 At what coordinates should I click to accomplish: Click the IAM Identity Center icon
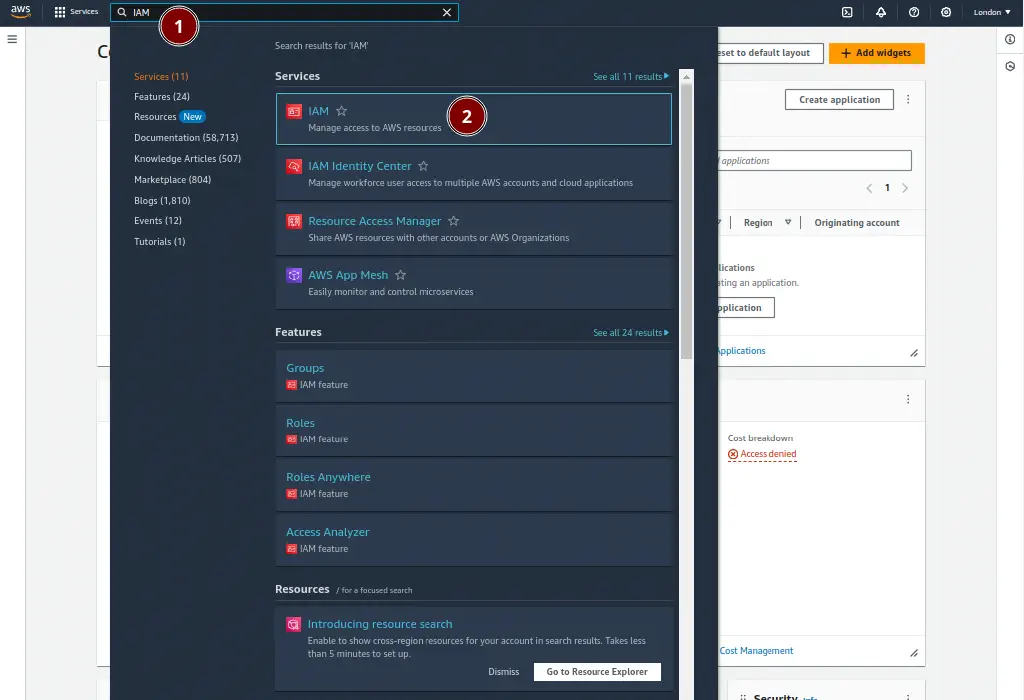pyautogui.click(x=294, y=167)
